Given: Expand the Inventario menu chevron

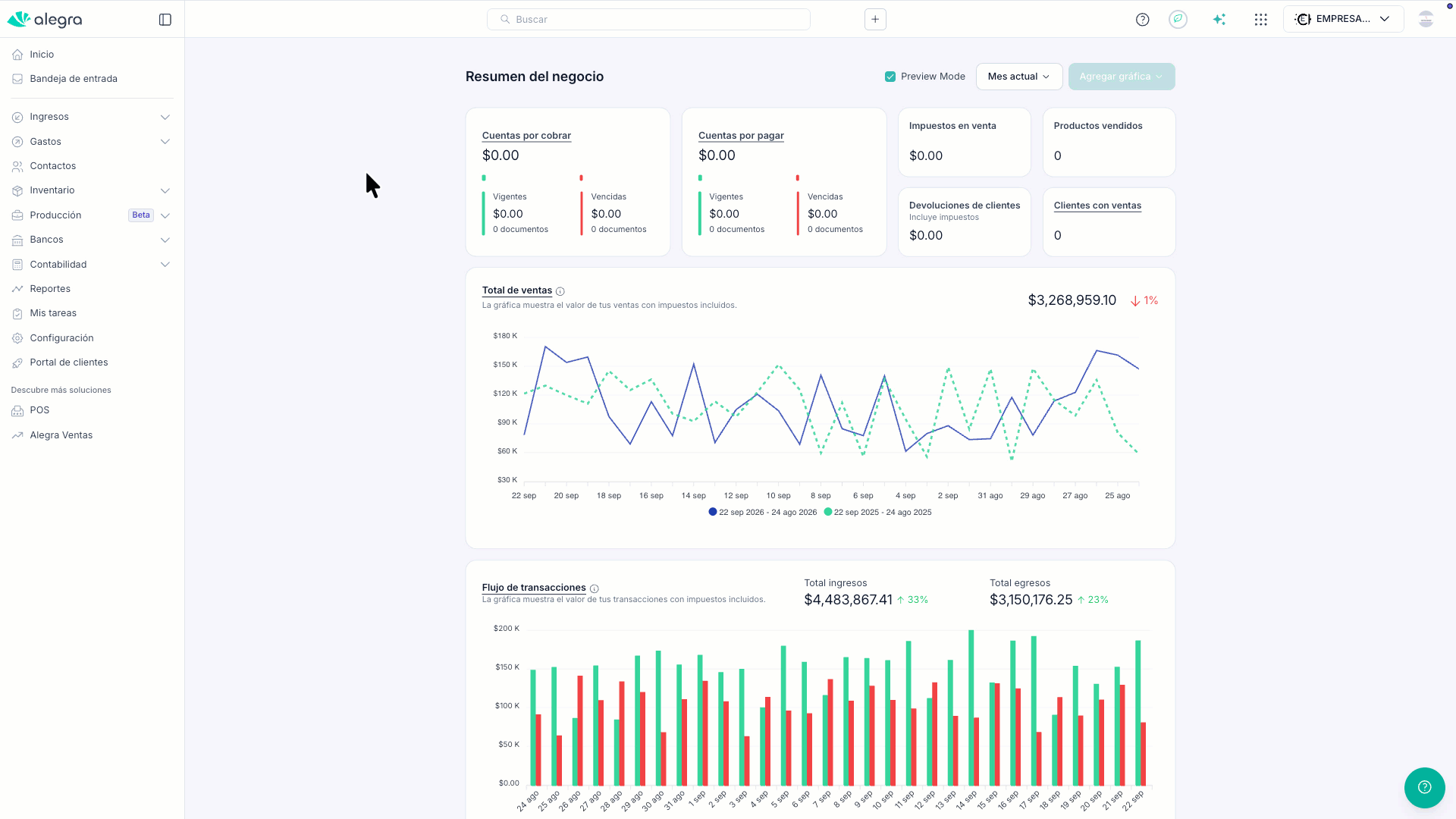Looking at the screenshot, I should pyautogui.click(x=165, y=191).
